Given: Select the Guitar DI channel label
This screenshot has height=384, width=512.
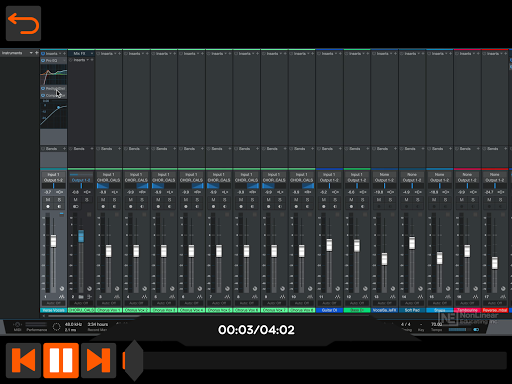Looking at the screenshot, I should (x=329, y=310).
